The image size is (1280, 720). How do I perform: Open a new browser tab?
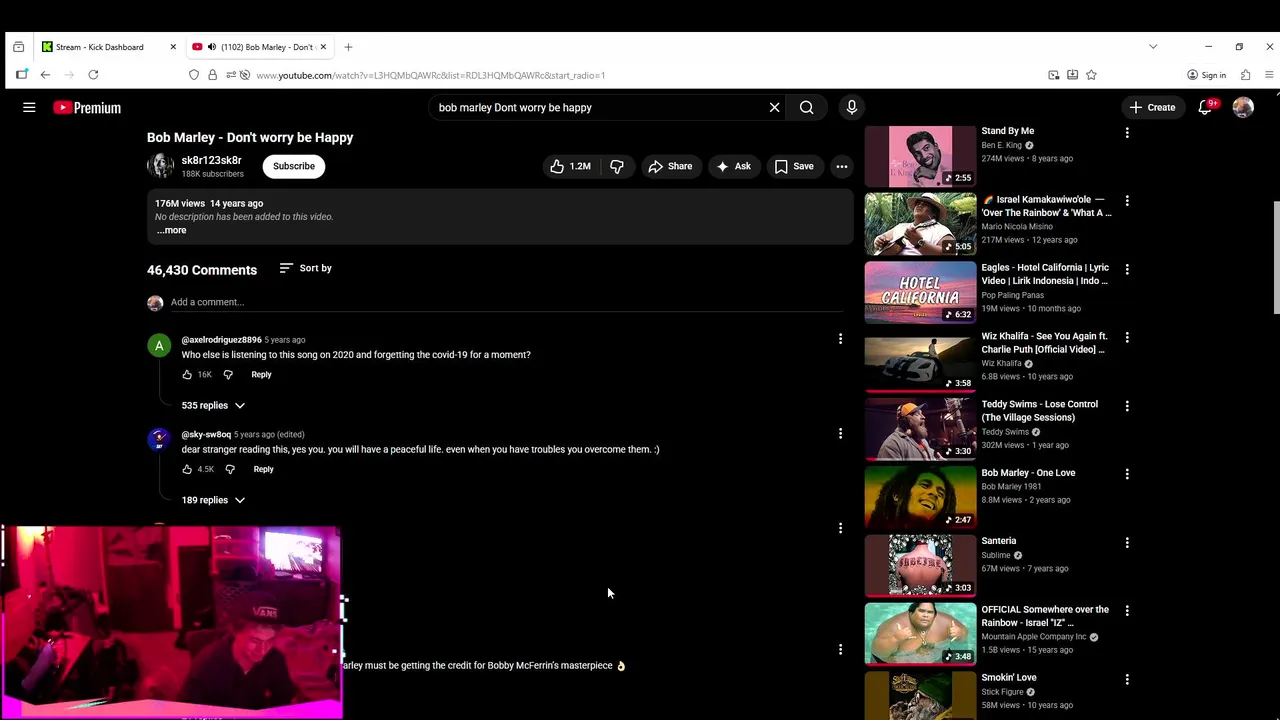coord(348,47)
